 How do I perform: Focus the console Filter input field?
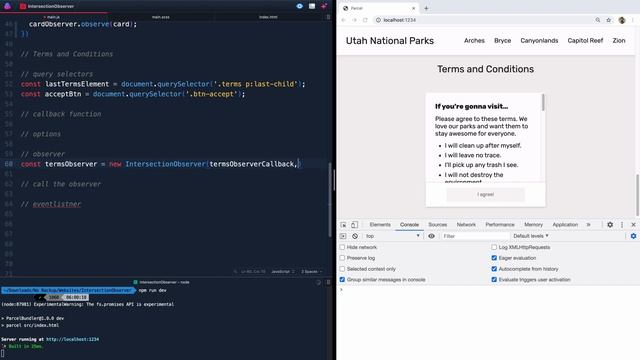[x=476, y=236]
